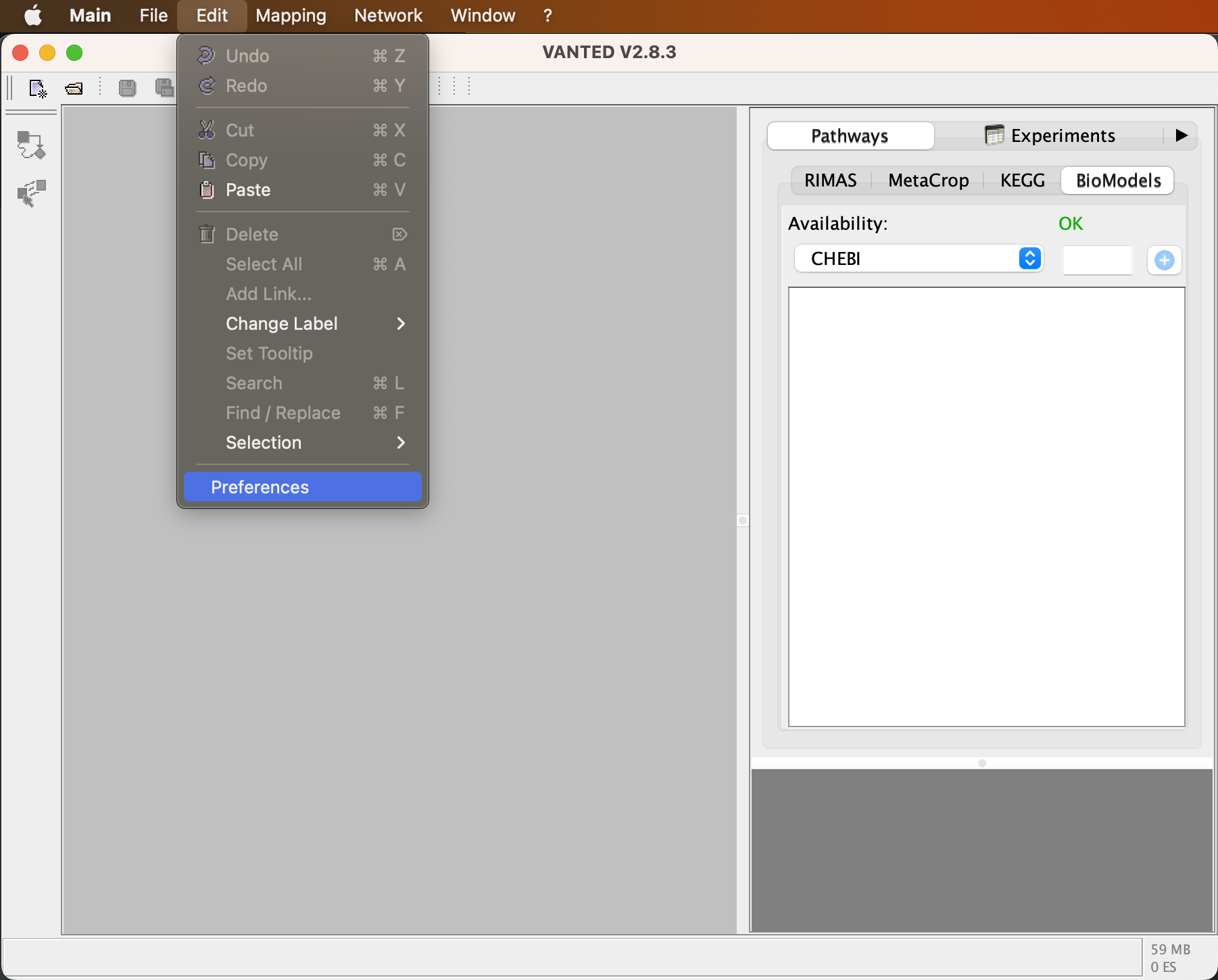Viewport: 1218px width, 980px height.
Task: Click the search text field beside CHEBI
Action: coord(1096,260)
